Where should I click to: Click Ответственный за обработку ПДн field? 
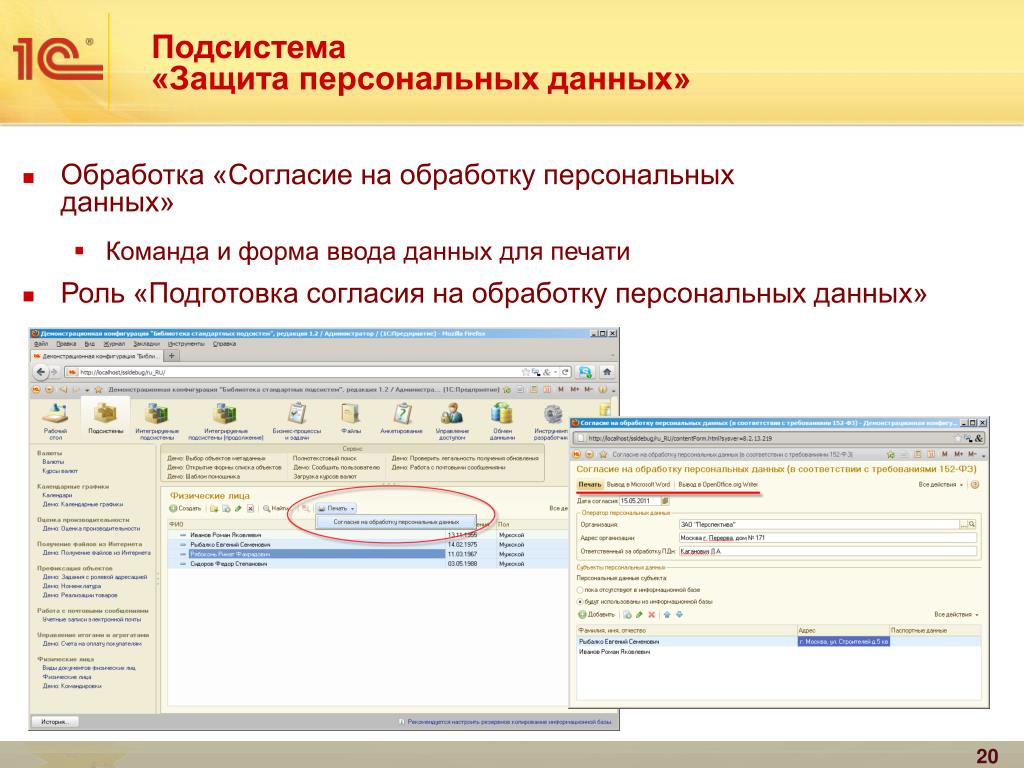[827, 551]
